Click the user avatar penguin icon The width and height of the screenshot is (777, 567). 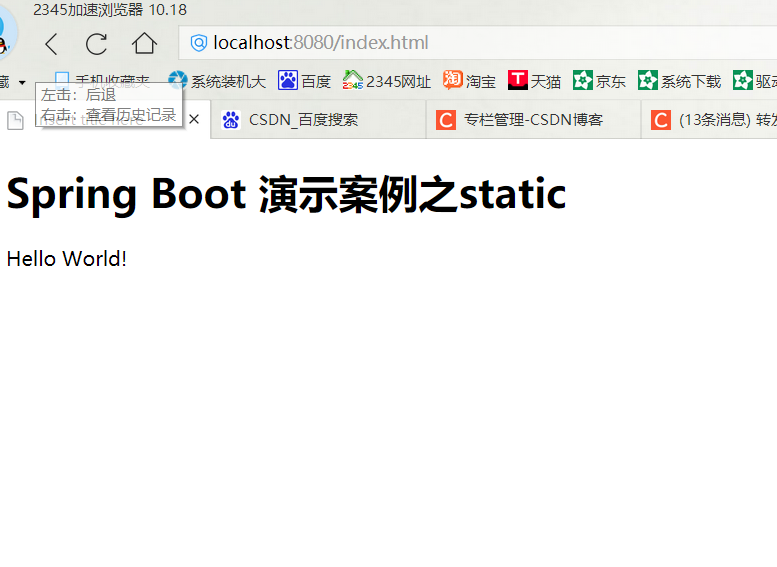coord(6,35)
